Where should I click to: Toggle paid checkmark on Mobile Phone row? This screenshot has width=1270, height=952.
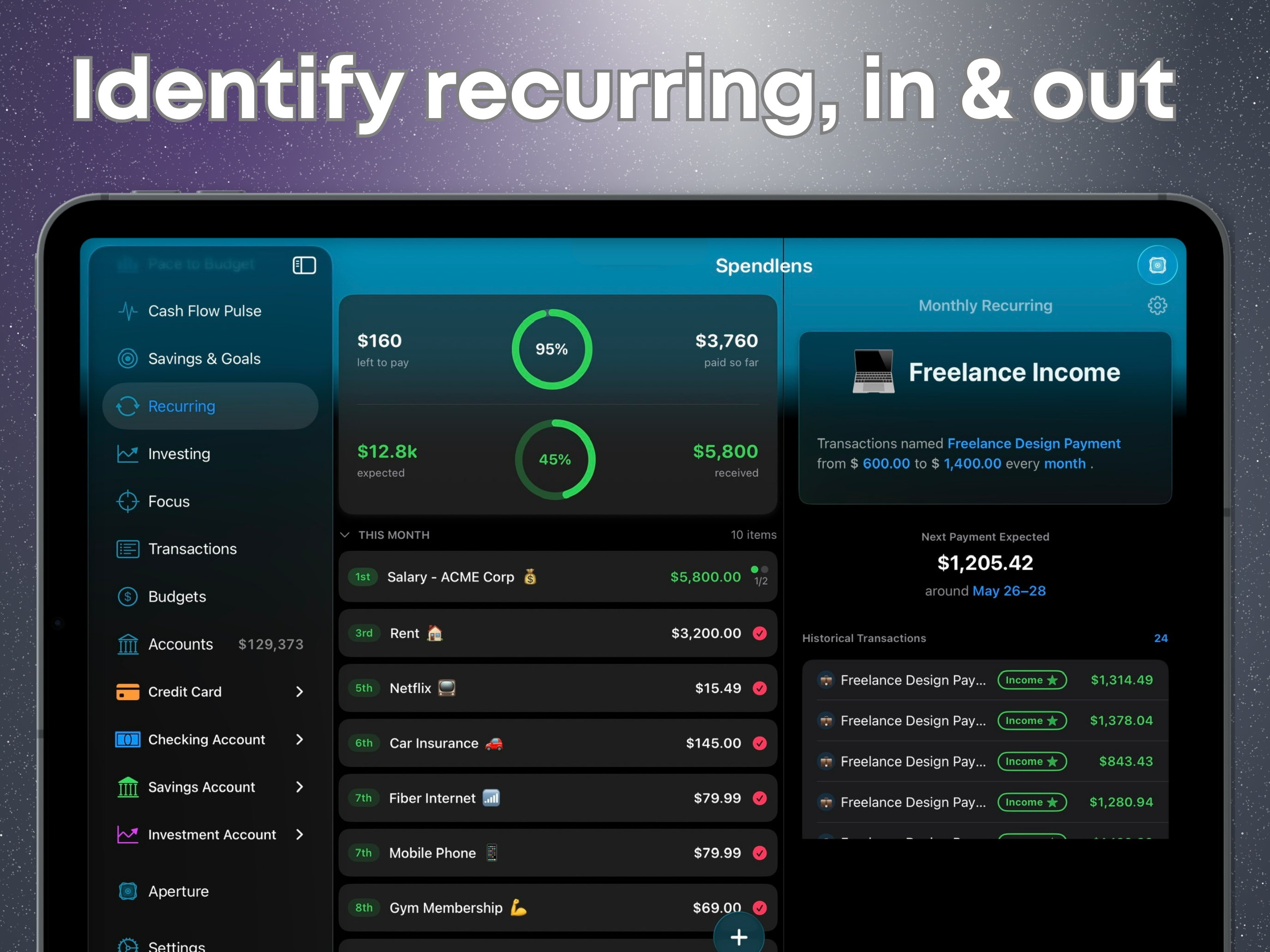click(x=760, y=853)
